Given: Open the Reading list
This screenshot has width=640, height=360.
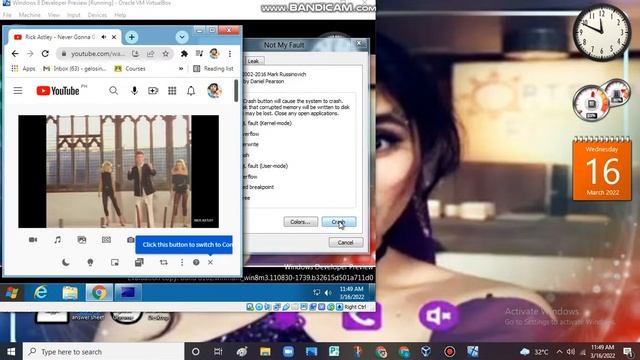Looking at the screenshot, I should (x=213, y=69).
